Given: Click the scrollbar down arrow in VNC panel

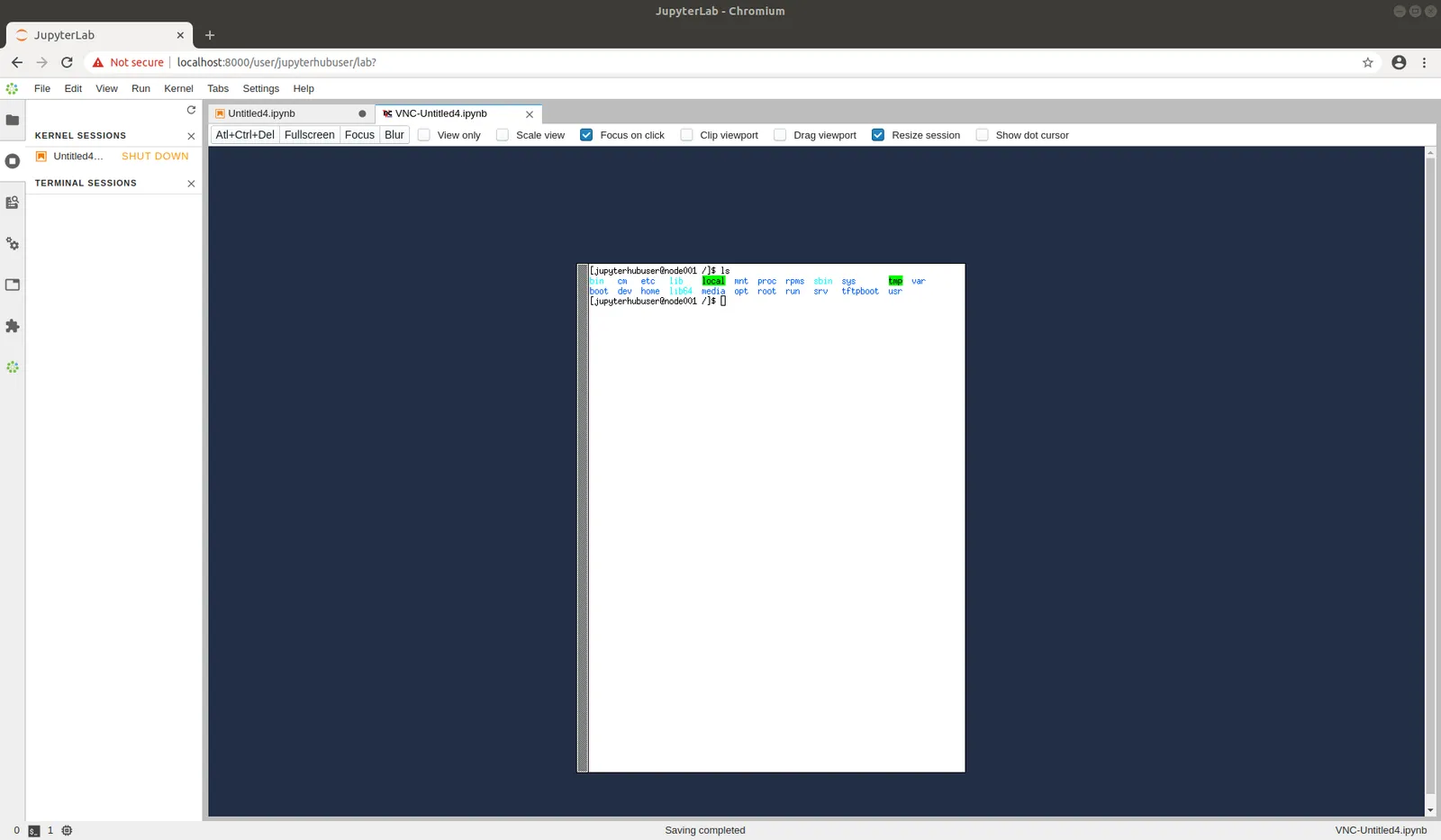Looking at the screenshot, I should click(1430, 811).
